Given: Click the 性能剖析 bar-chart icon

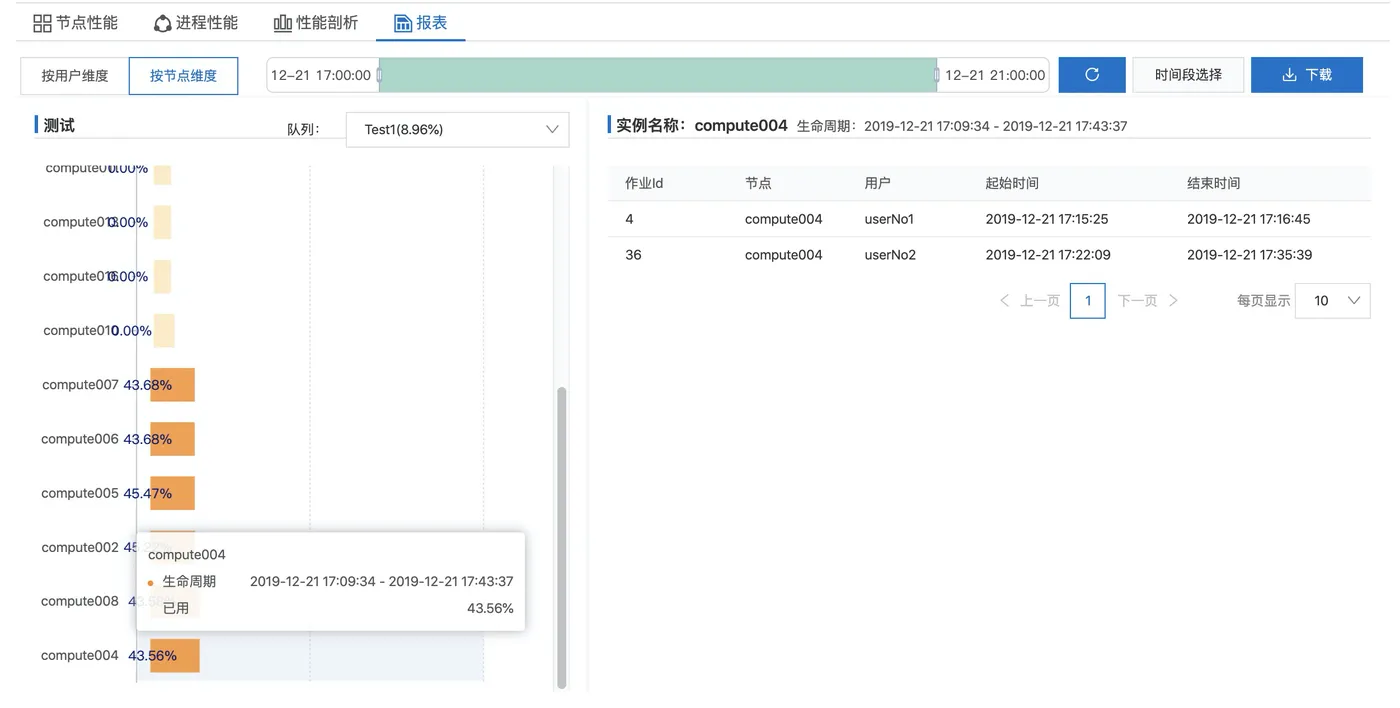Looking at the screenshot, I should coord(281,21).
